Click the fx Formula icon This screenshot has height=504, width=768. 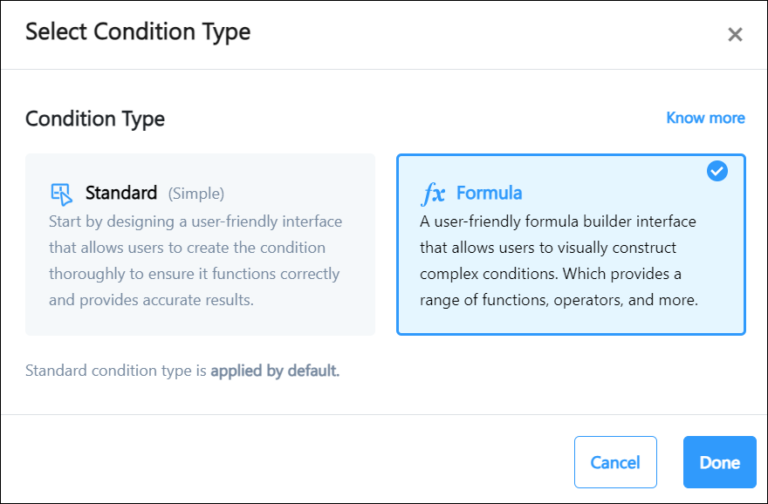433,193
